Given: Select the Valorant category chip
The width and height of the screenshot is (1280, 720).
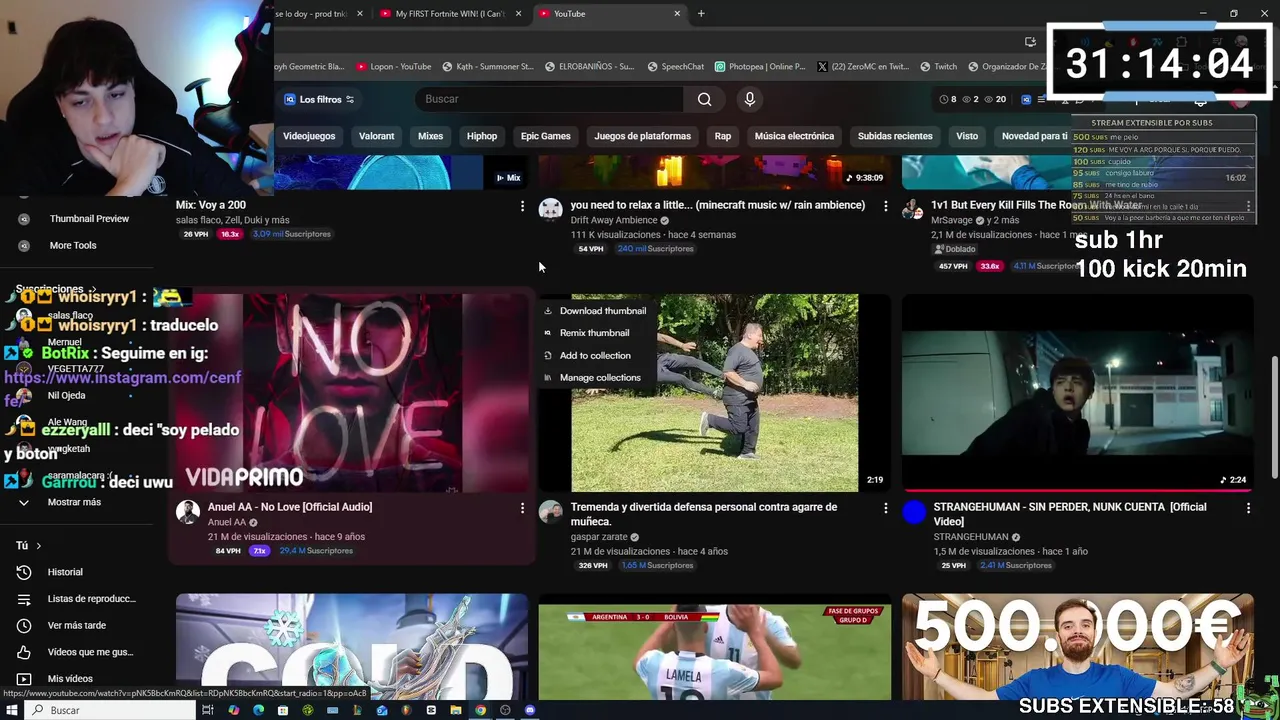Looking at the screenshot, I should pyautogui.click(x=377, y=136).
